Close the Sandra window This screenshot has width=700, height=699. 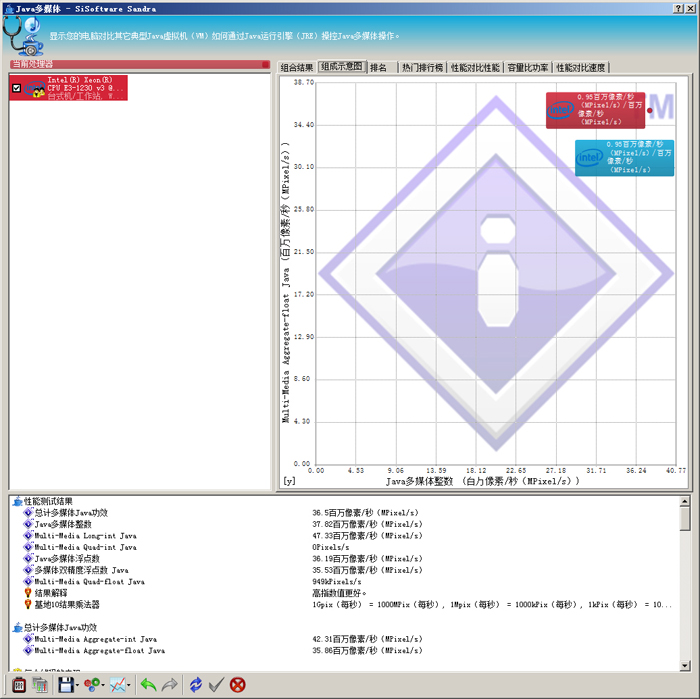pos(689,8)
